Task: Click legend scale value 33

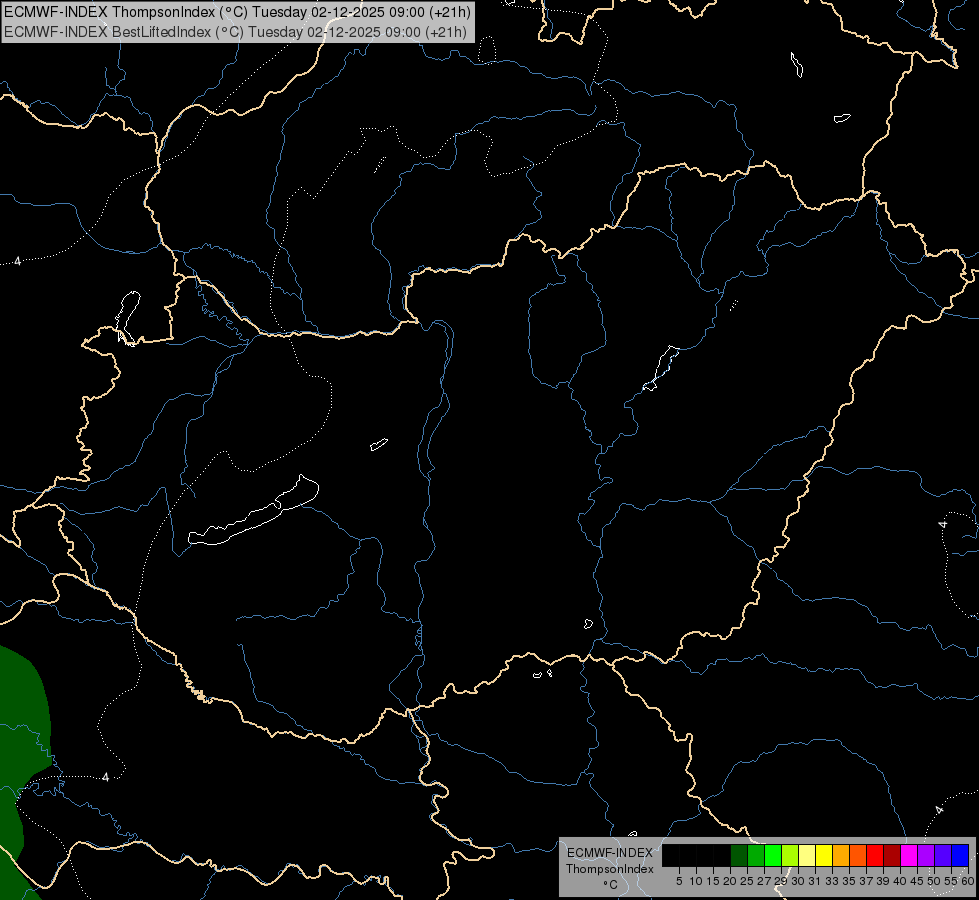Action: point(832,881)
